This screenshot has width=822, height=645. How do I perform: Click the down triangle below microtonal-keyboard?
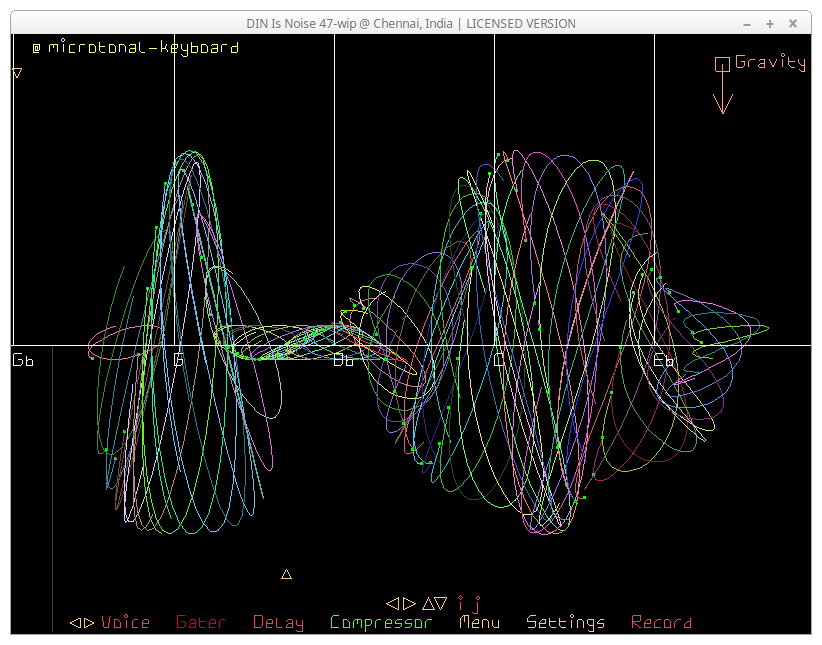(17, 73)
